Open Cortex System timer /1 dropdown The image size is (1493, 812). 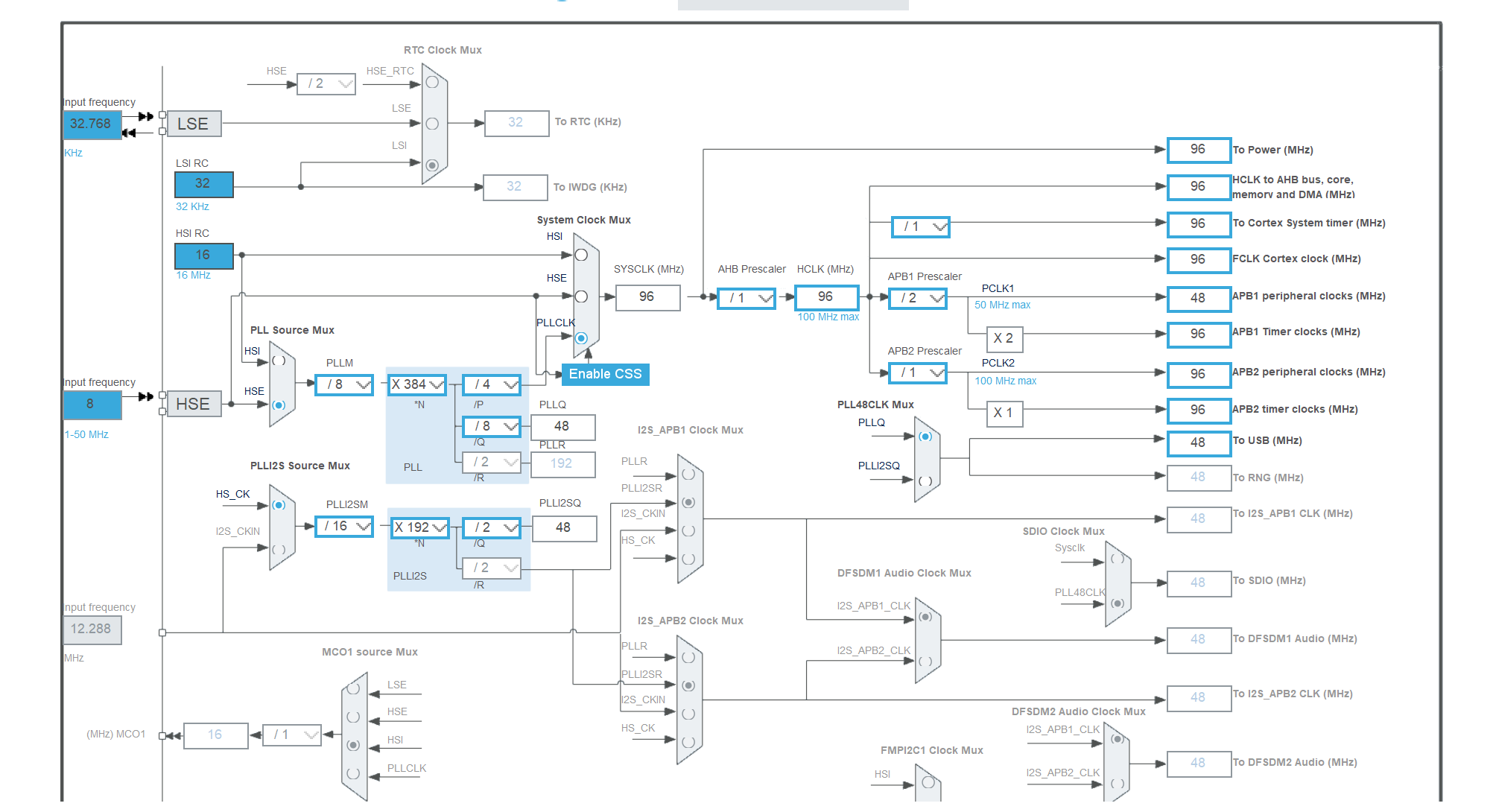tap(921, 226)
